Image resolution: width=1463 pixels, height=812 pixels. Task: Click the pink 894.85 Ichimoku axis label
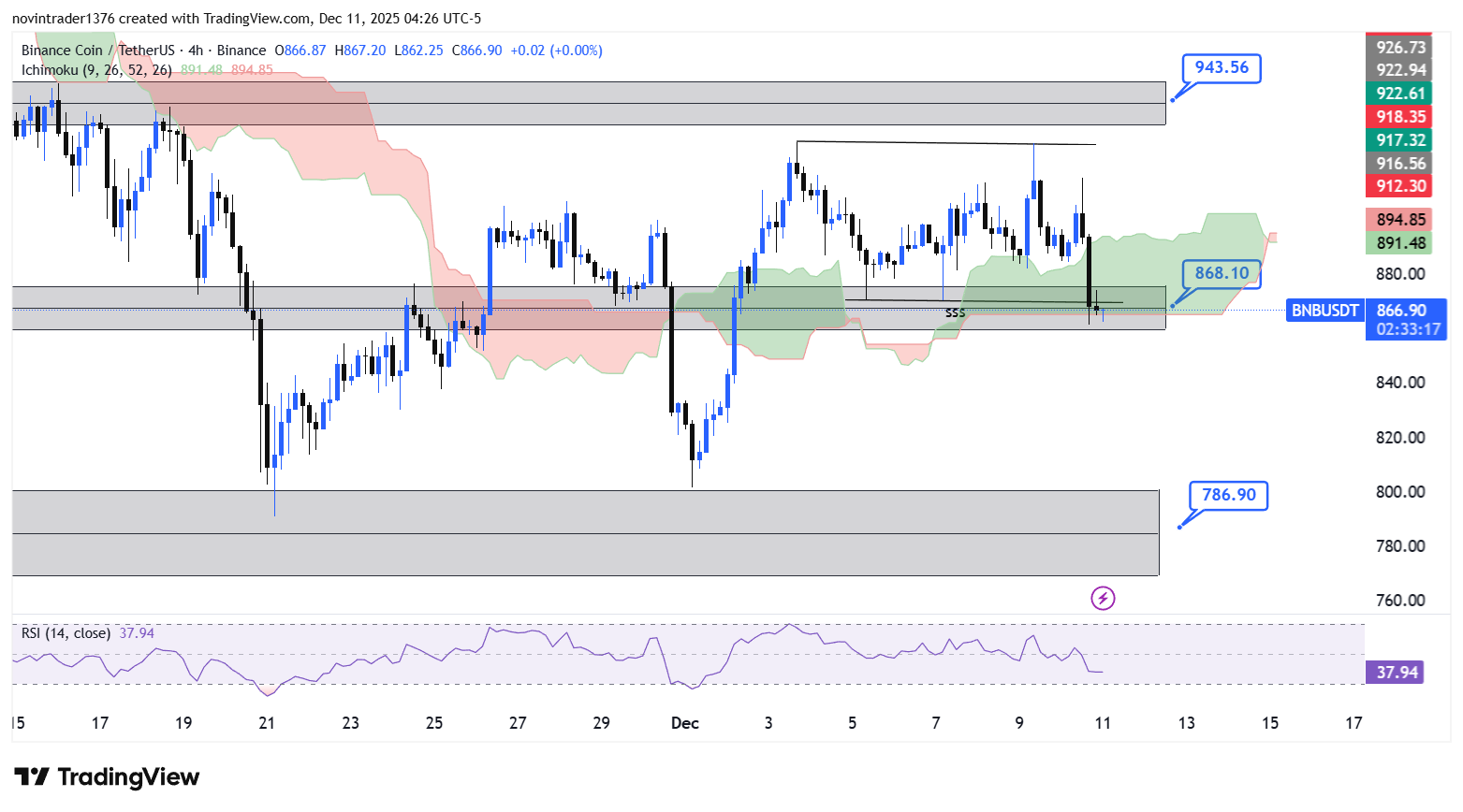click(1400, 220)
